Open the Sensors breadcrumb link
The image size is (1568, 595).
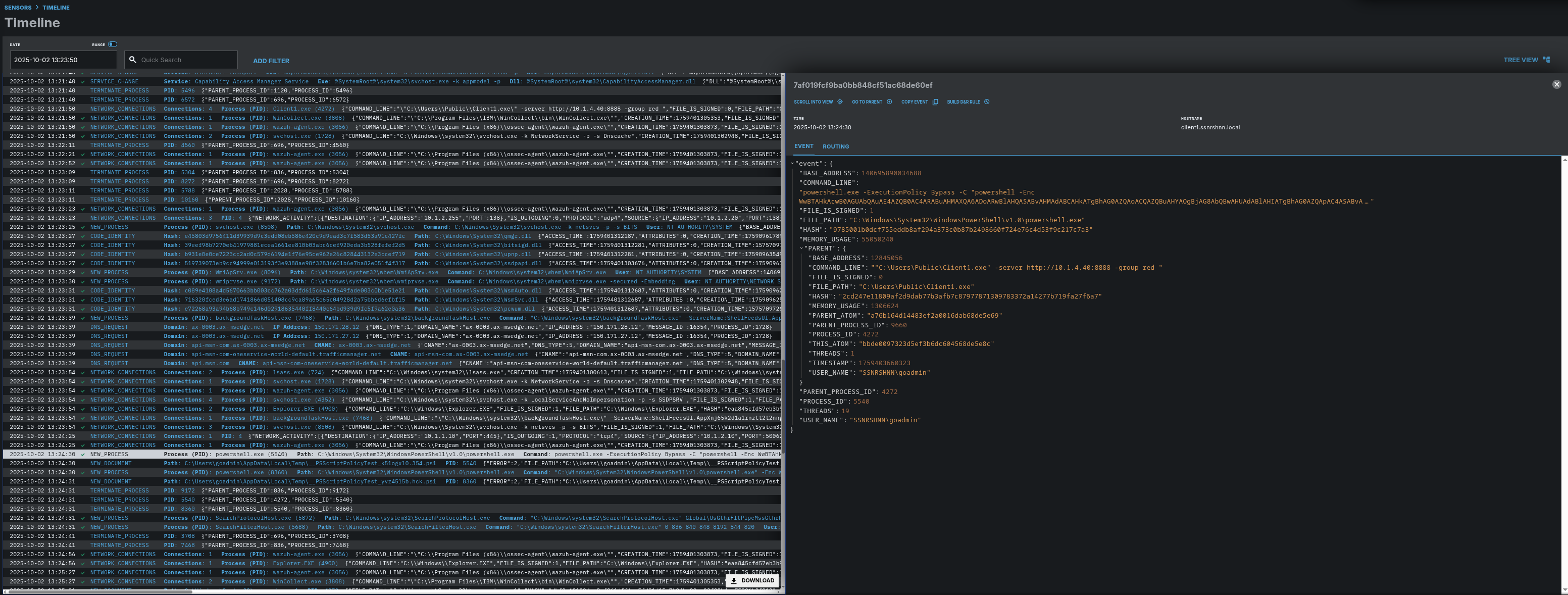18,7
